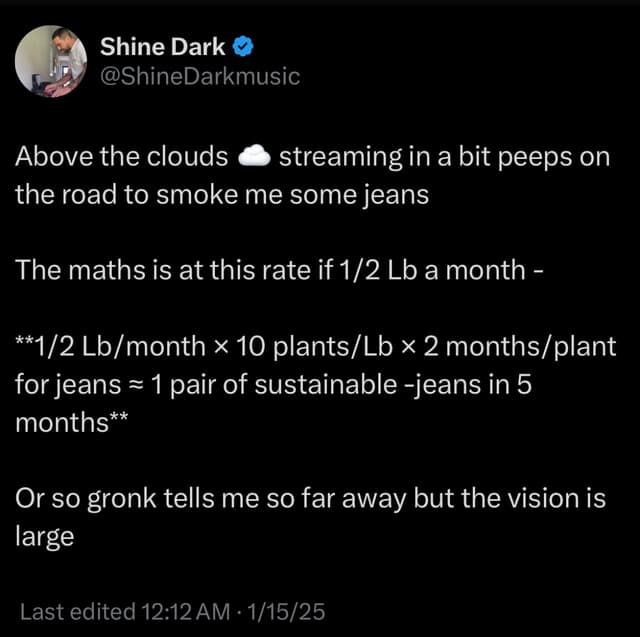Click the 1/15/25 date
Screen dimensions: 640x637
[287, 612]
